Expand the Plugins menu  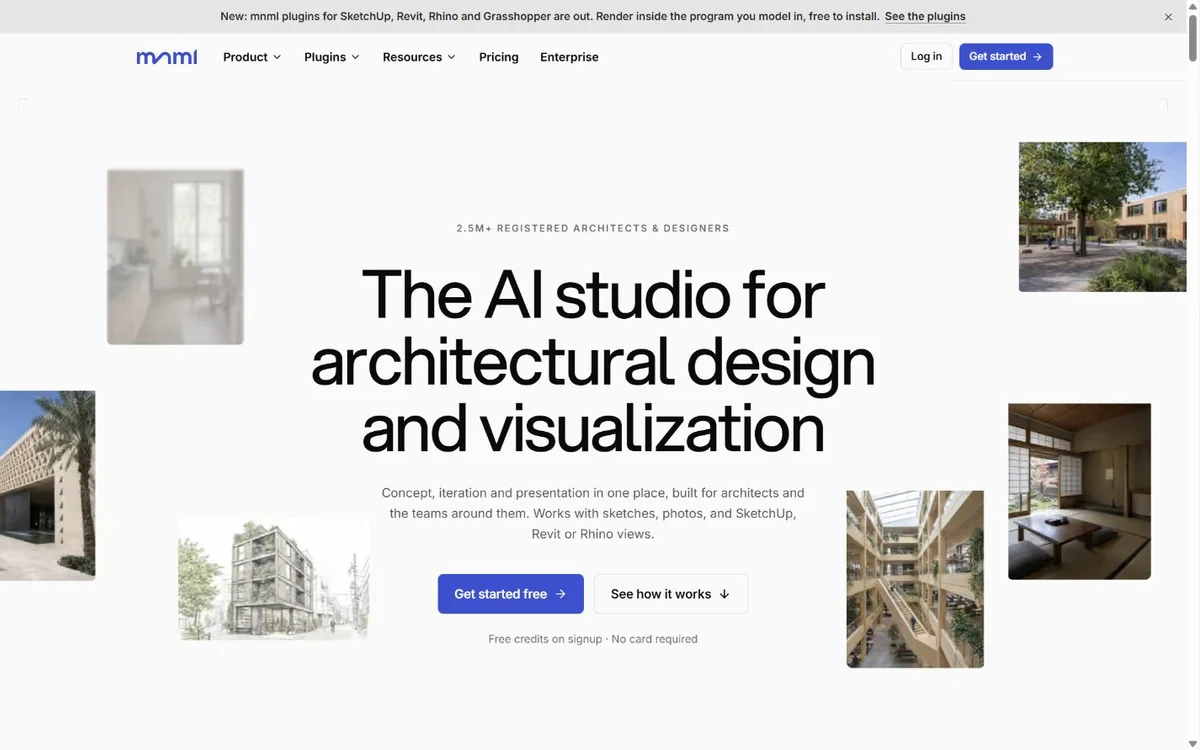332,57
